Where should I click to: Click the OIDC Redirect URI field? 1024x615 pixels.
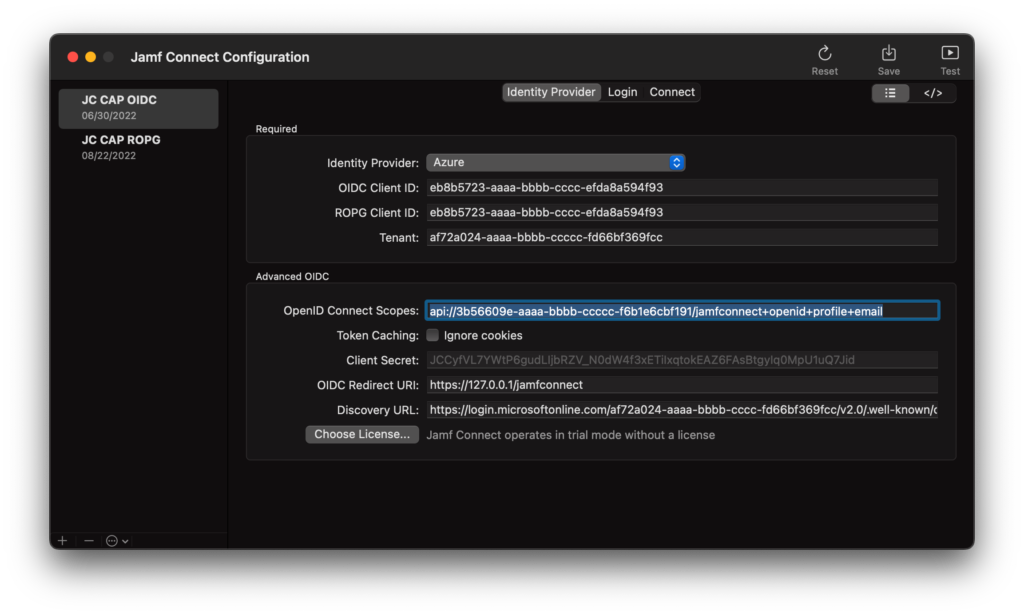682,385
